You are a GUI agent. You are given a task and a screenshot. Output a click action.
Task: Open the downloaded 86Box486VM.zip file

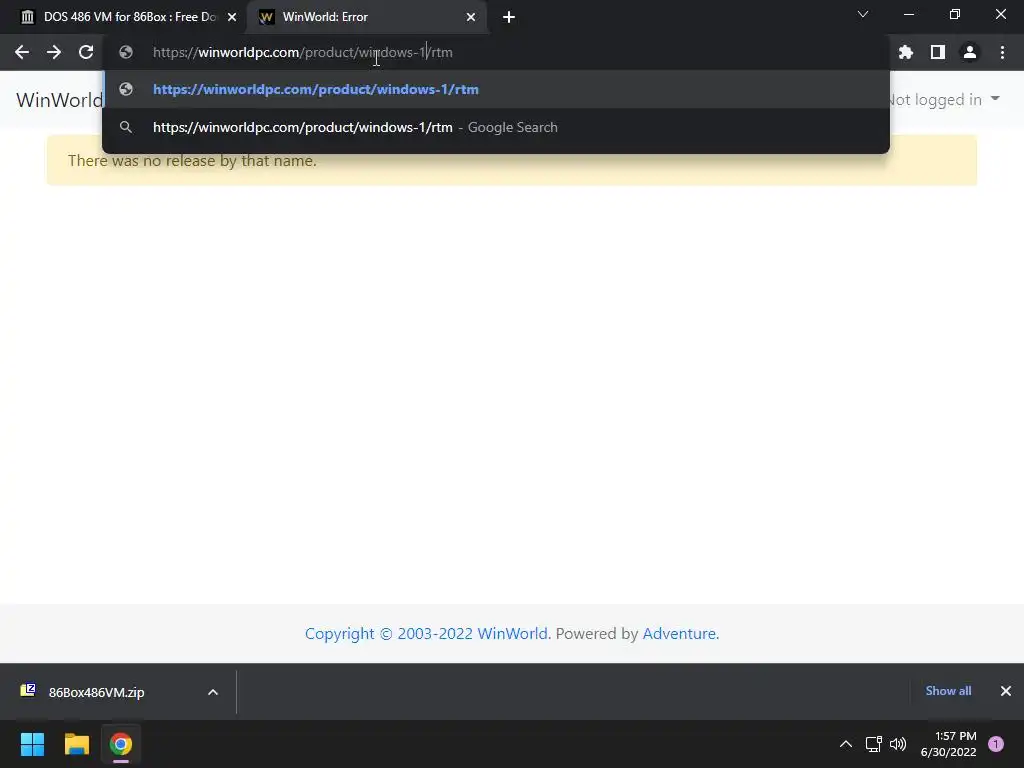click(97, 692)
